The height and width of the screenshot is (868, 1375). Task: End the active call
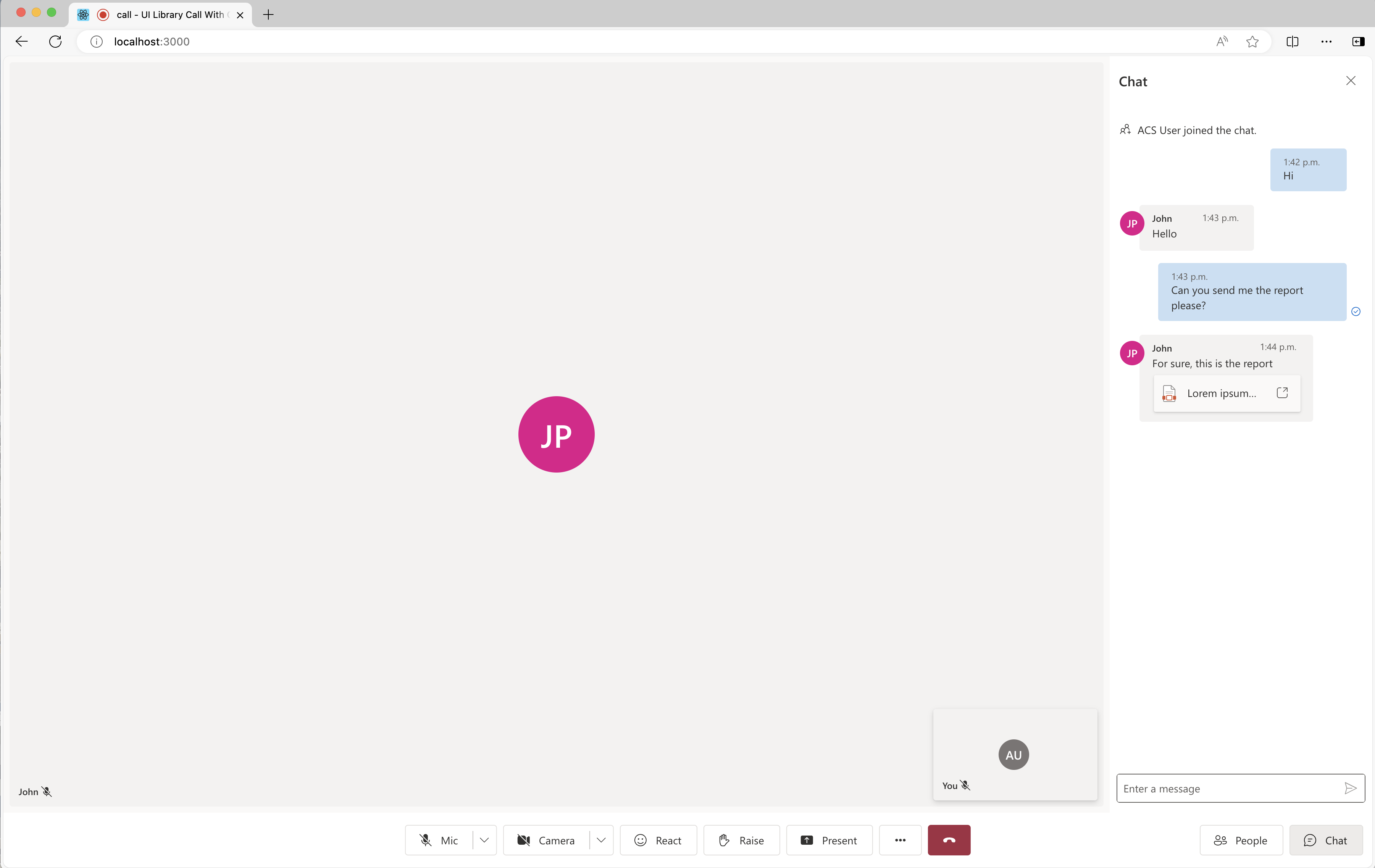coord(948,840)
